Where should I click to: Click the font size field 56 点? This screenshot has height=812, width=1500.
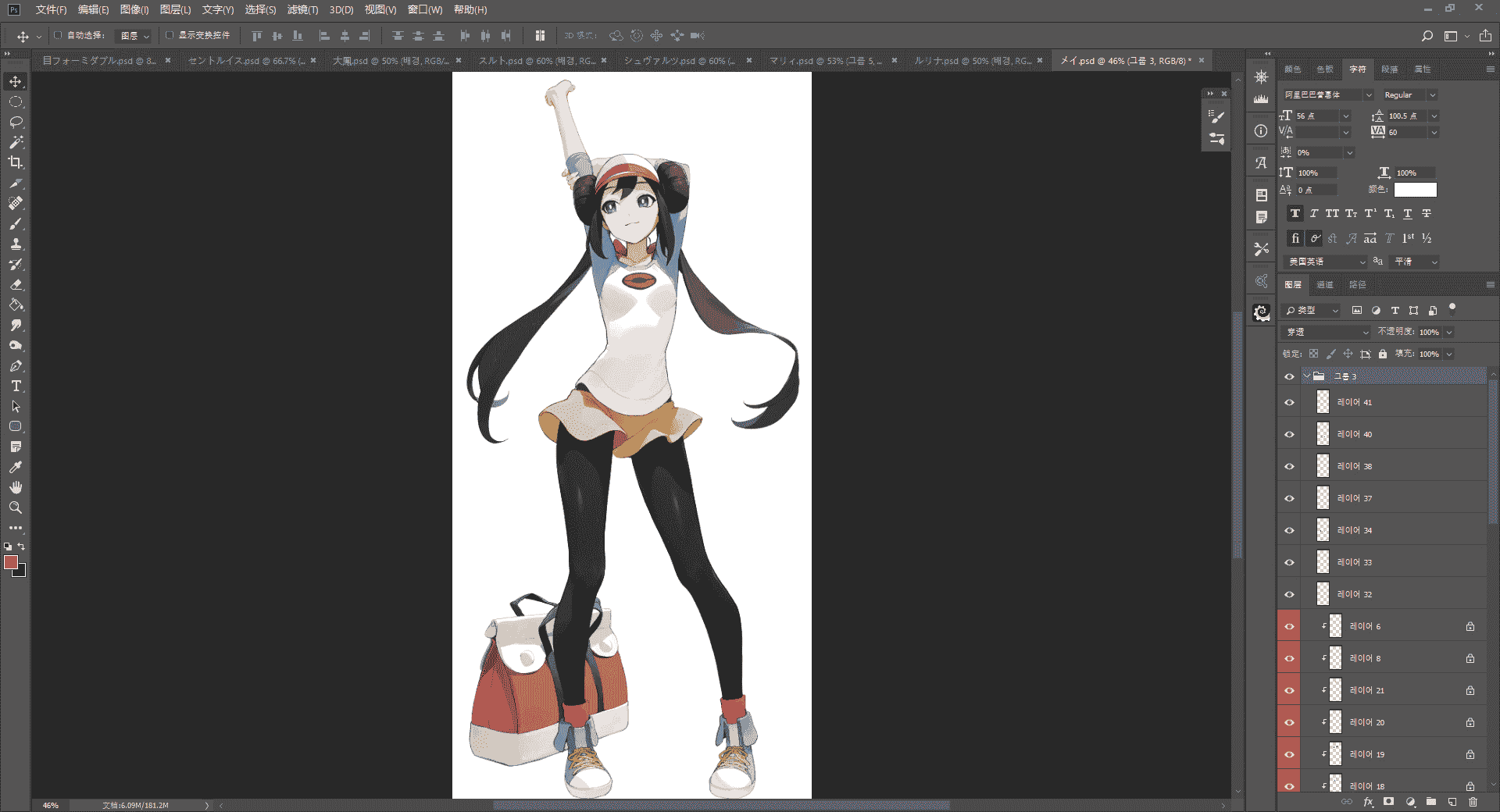(x=1316, y=116)
